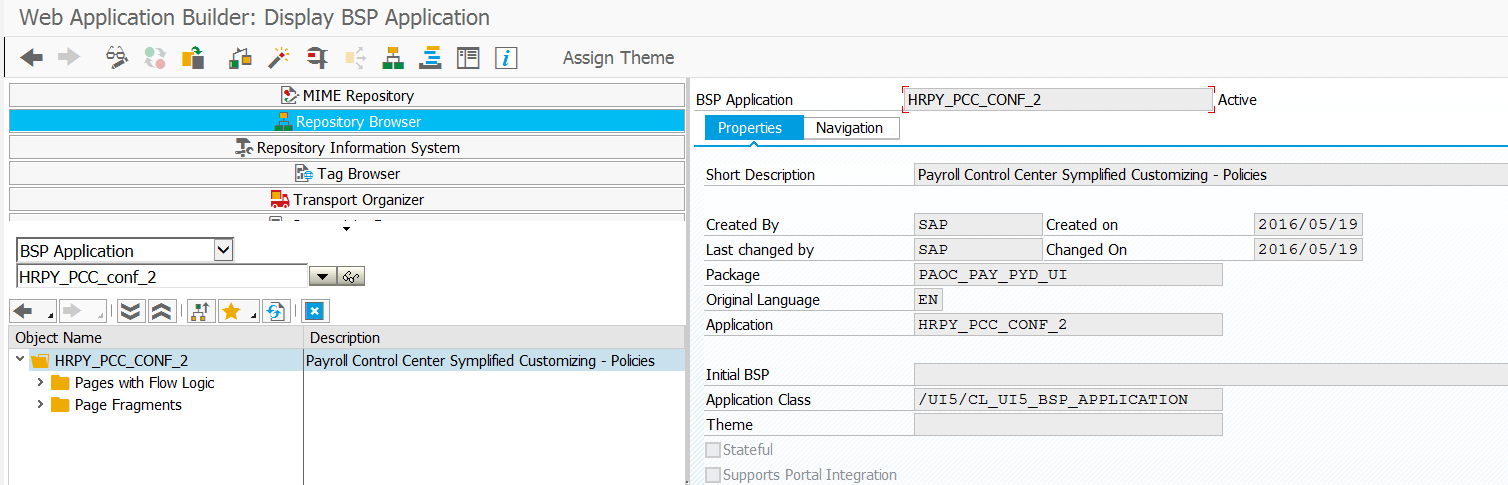Open Other Object icon in toolbar
The image size is (1508, 485).
point(193,58)
